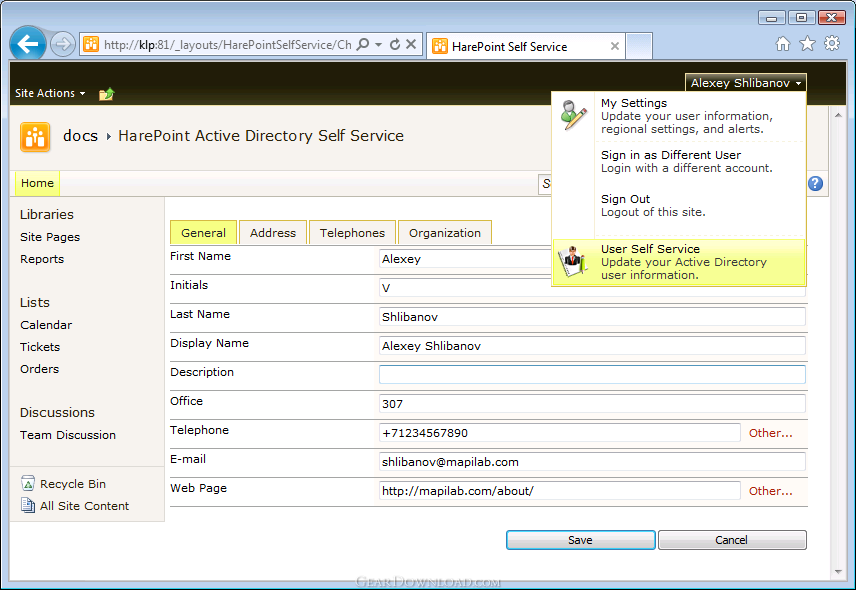
Task: Open the Recycle Bin link
Action: pyautogui.click(x=73, y=484)
